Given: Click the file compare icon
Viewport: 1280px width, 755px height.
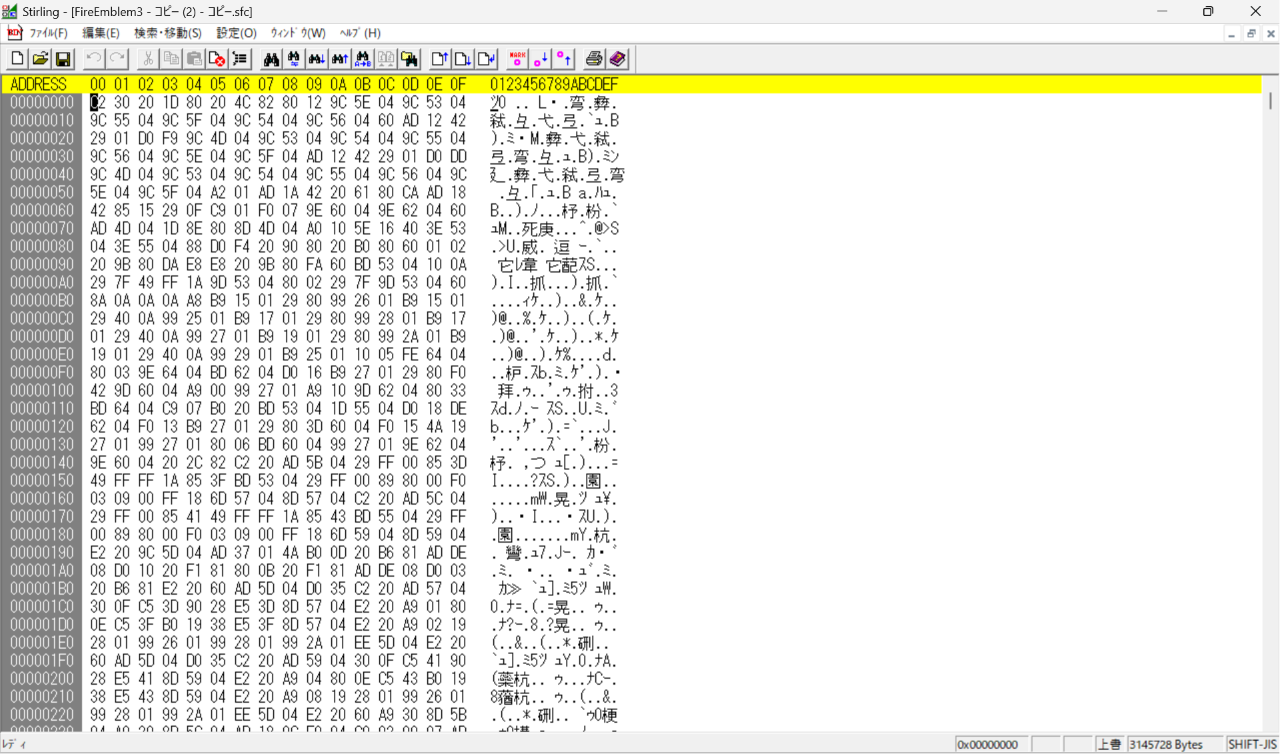Looking at the screenshot, I should pyautogui.click(x=386, y=59).
